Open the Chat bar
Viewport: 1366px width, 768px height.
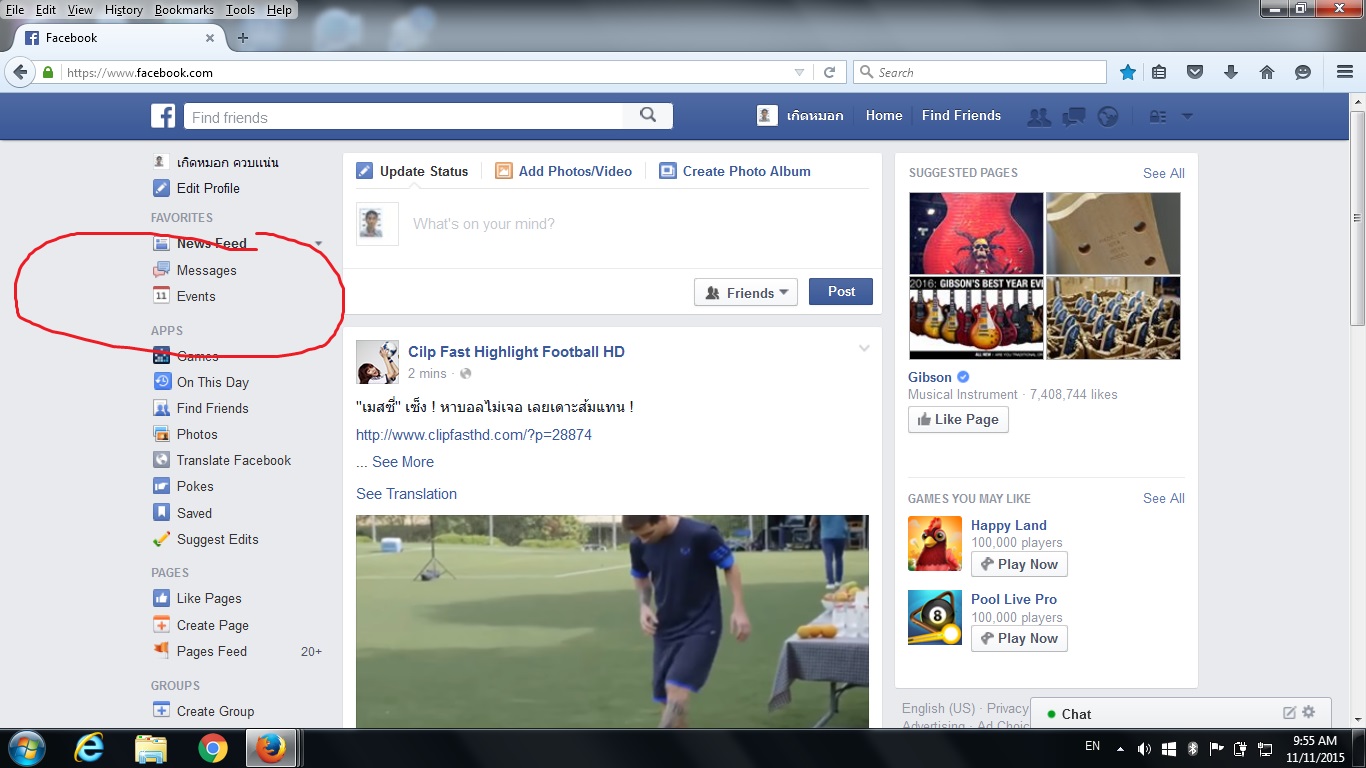tap(1180, 713)
